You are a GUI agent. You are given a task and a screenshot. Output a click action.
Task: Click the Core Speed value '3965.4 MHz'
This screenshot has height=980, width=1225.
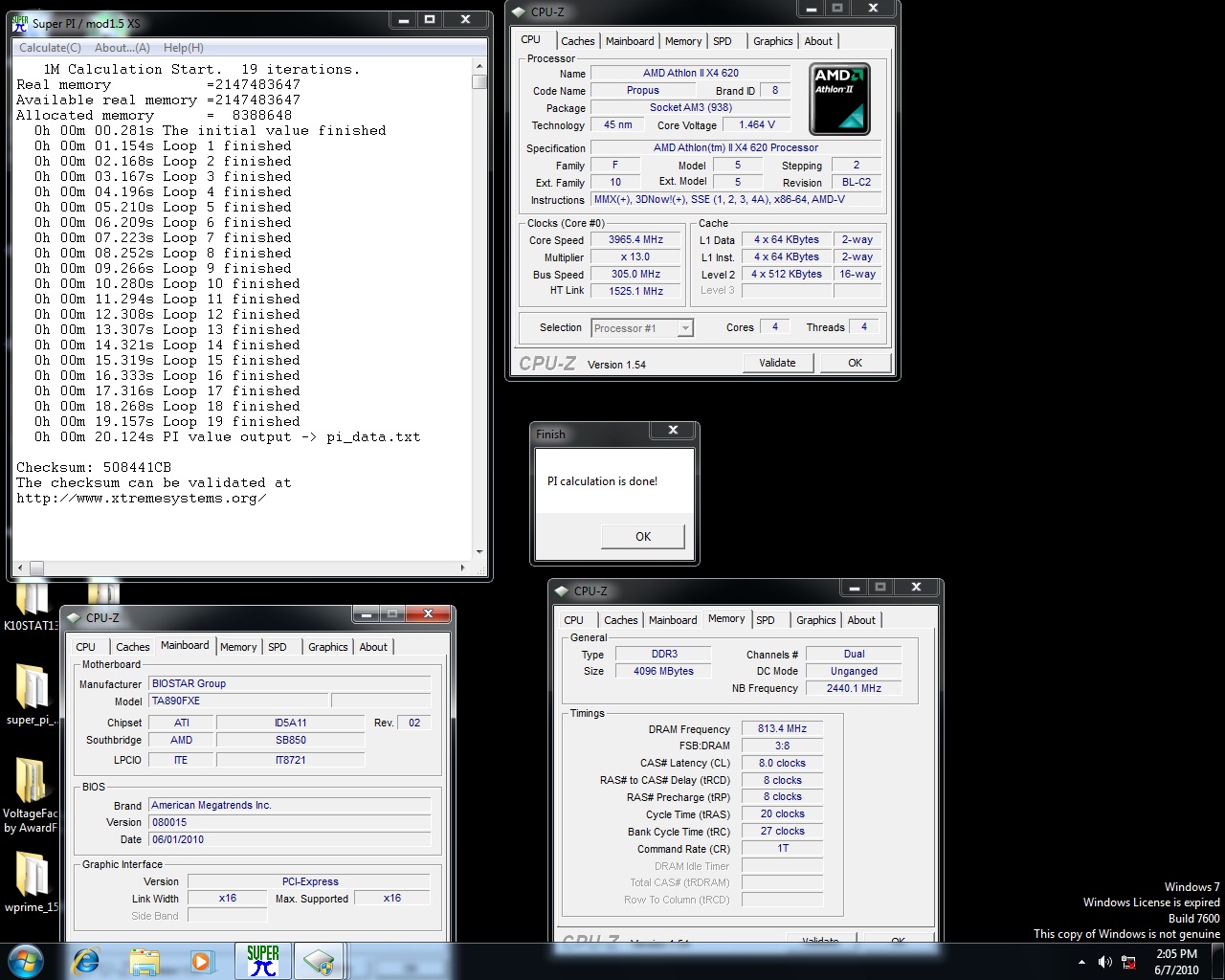click(635, 240)
